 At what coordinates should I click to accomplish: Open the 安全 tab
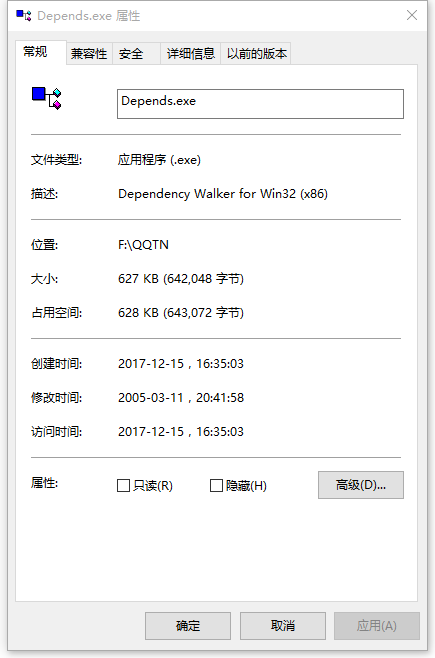136,54
